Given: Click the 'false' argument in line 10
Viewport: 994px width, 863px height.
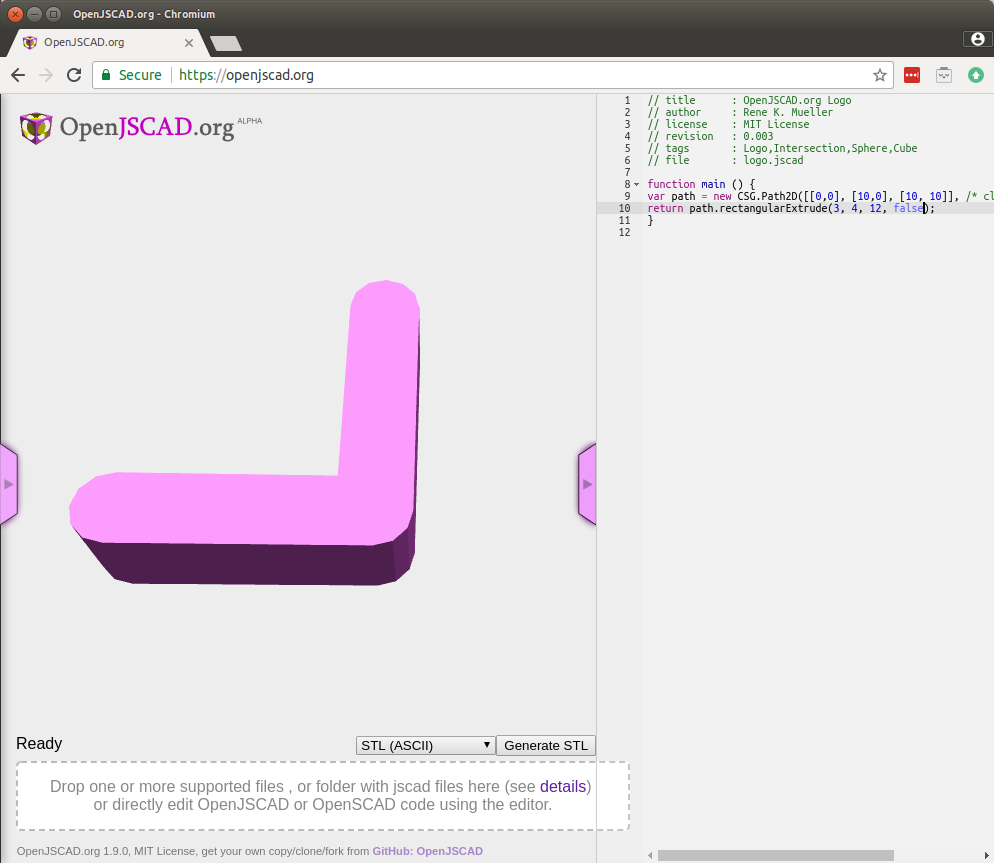Looking at the screenshot, I should click(908, 209).
